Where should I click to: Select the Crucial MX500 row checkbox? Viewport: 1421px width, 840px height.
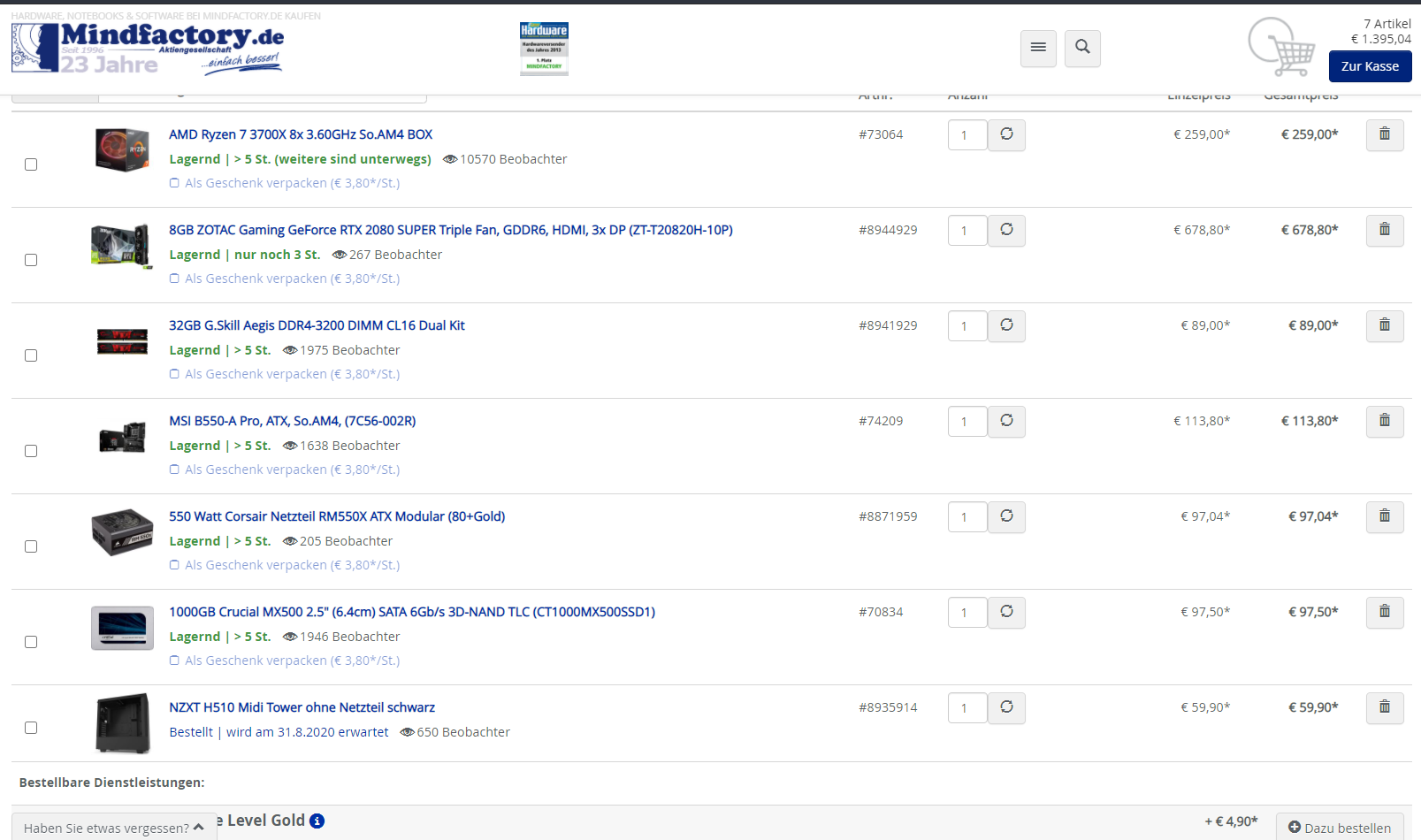click(x=31, y=642)
